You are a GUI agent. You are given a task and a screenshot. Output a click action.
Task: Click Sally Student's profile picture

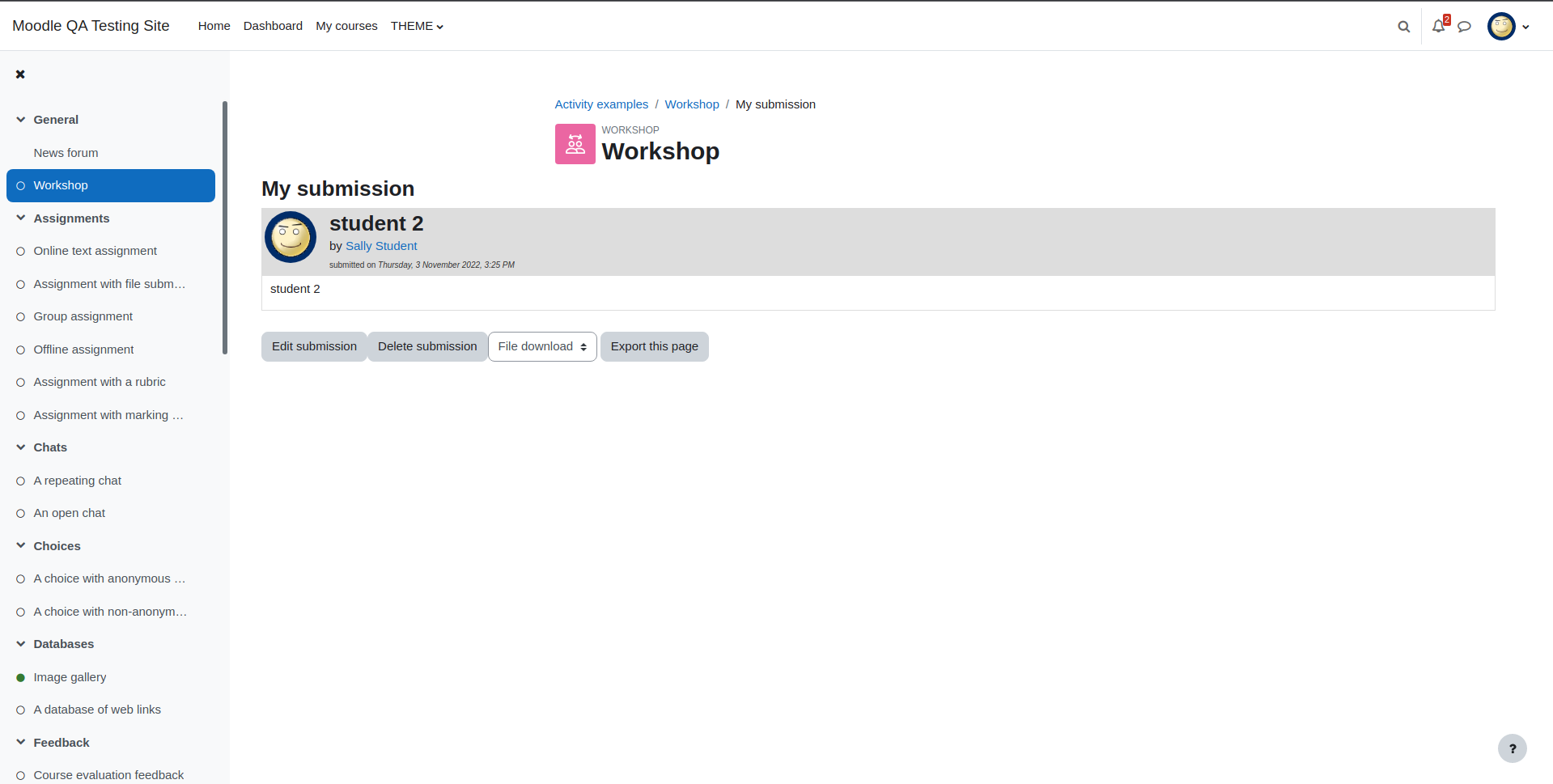291,237
